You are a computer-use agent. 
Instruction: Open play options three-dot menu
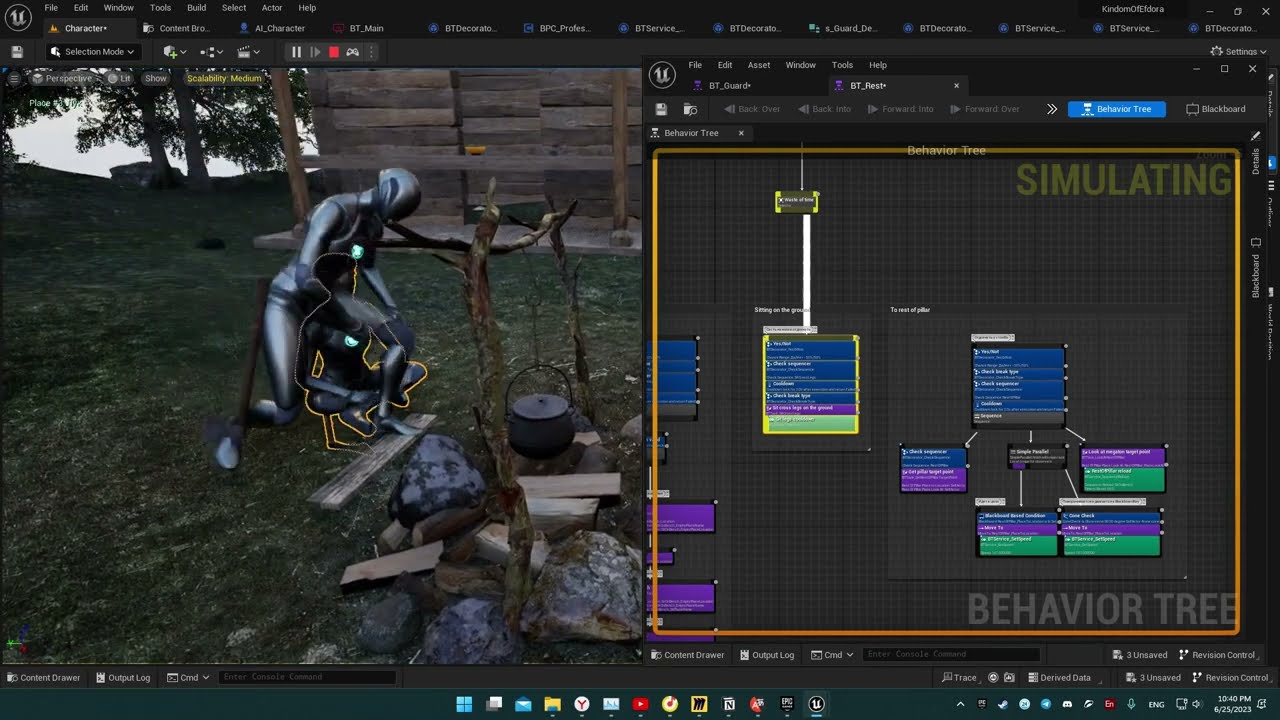[x=371, y=52]
